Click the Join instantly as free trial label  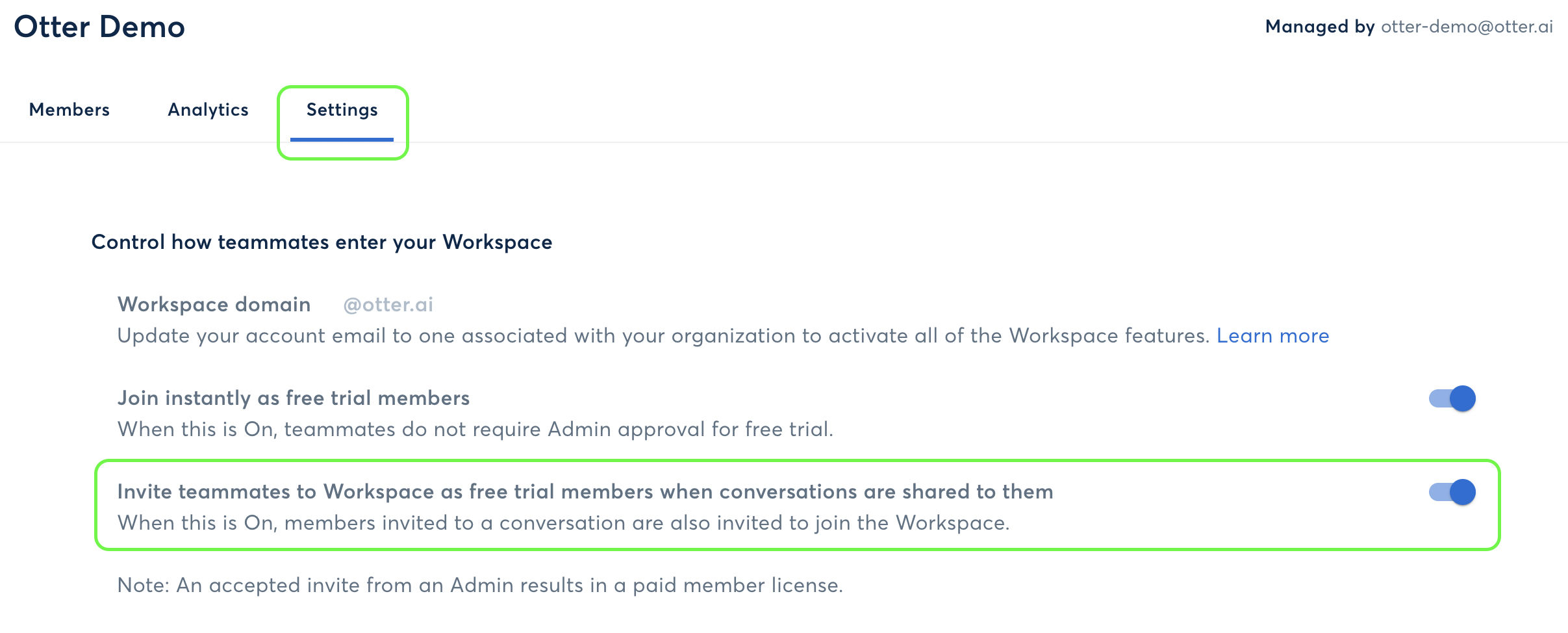tap(293, 398)
